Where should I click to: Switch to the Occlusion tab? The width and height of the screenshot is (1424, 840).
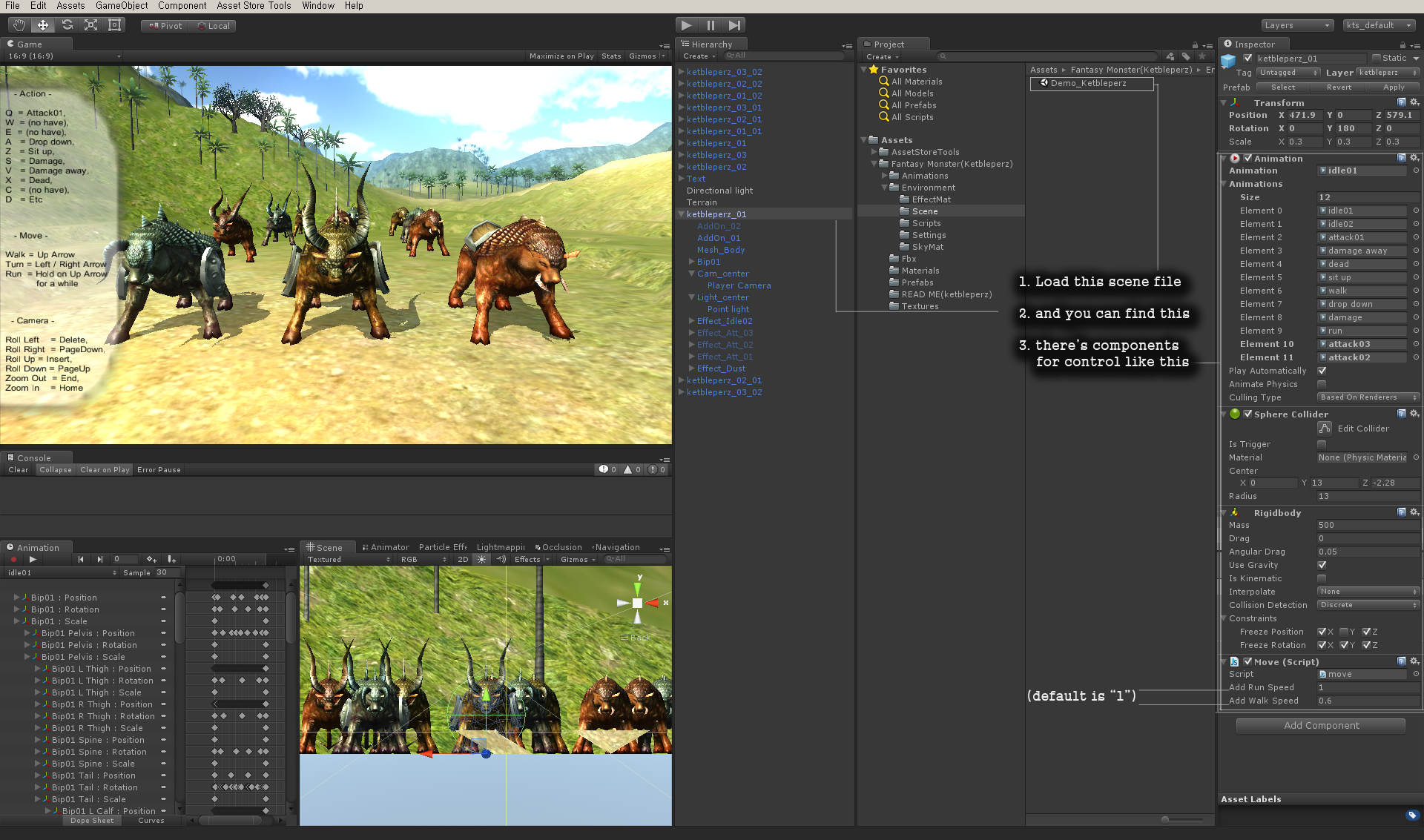point(558,548)
